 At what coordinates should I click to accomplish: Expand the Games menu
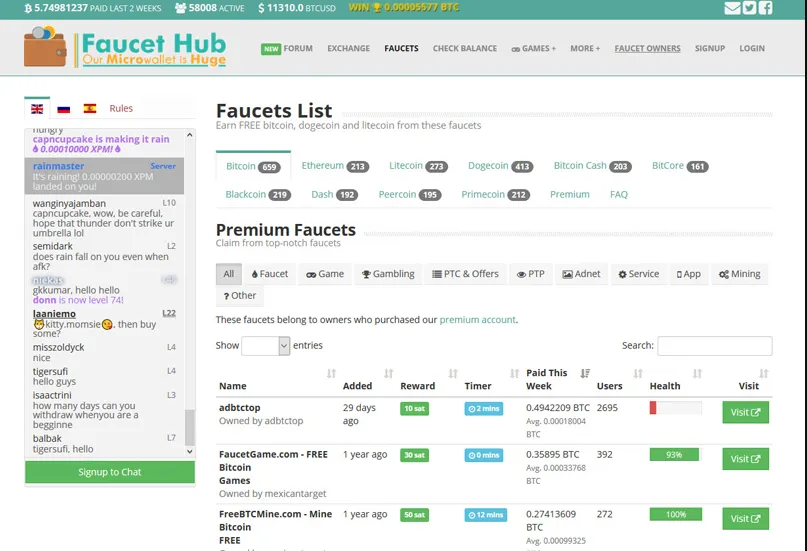534,48
